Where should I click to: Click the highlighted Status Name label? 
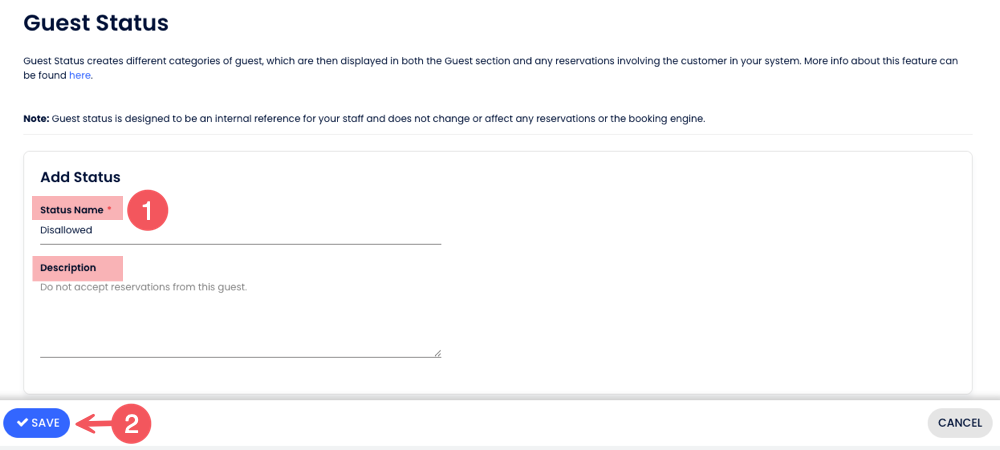click(x=72, y=210)
